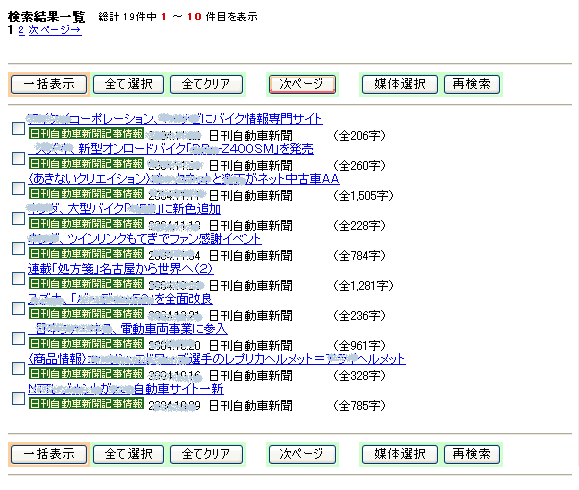Open article about バイク情報専門サイト
This screenshot has height=490, width=579.
point(175,119)
